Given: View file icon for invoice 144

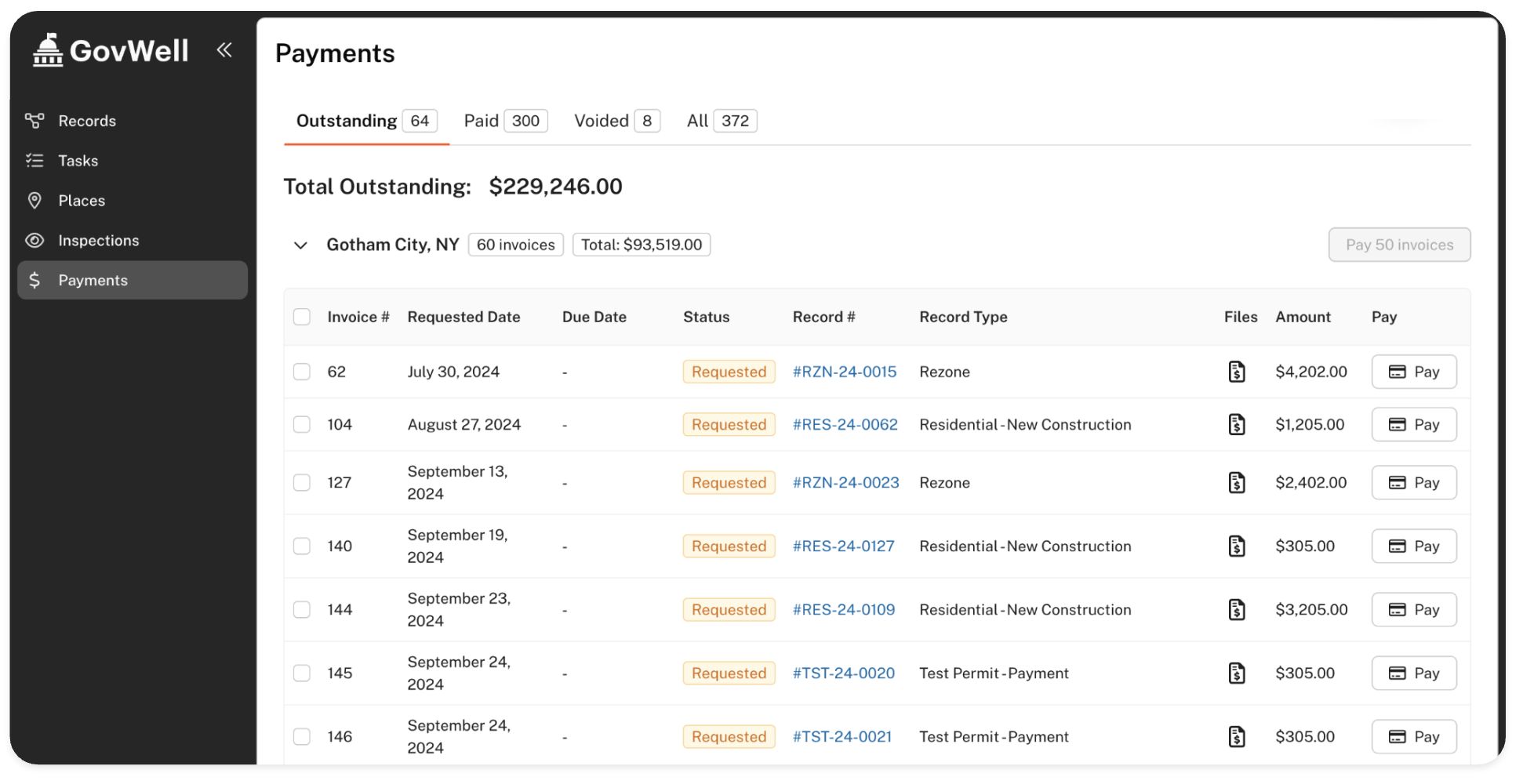Looking at the screenshot, I should (x=1236, y=610).
